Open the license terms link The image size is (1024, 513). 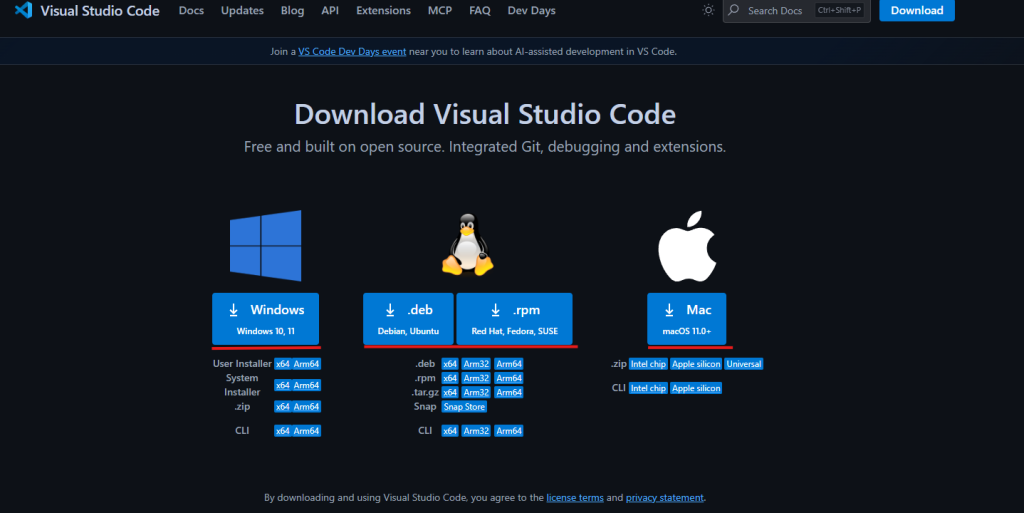[x=576, y=497]
